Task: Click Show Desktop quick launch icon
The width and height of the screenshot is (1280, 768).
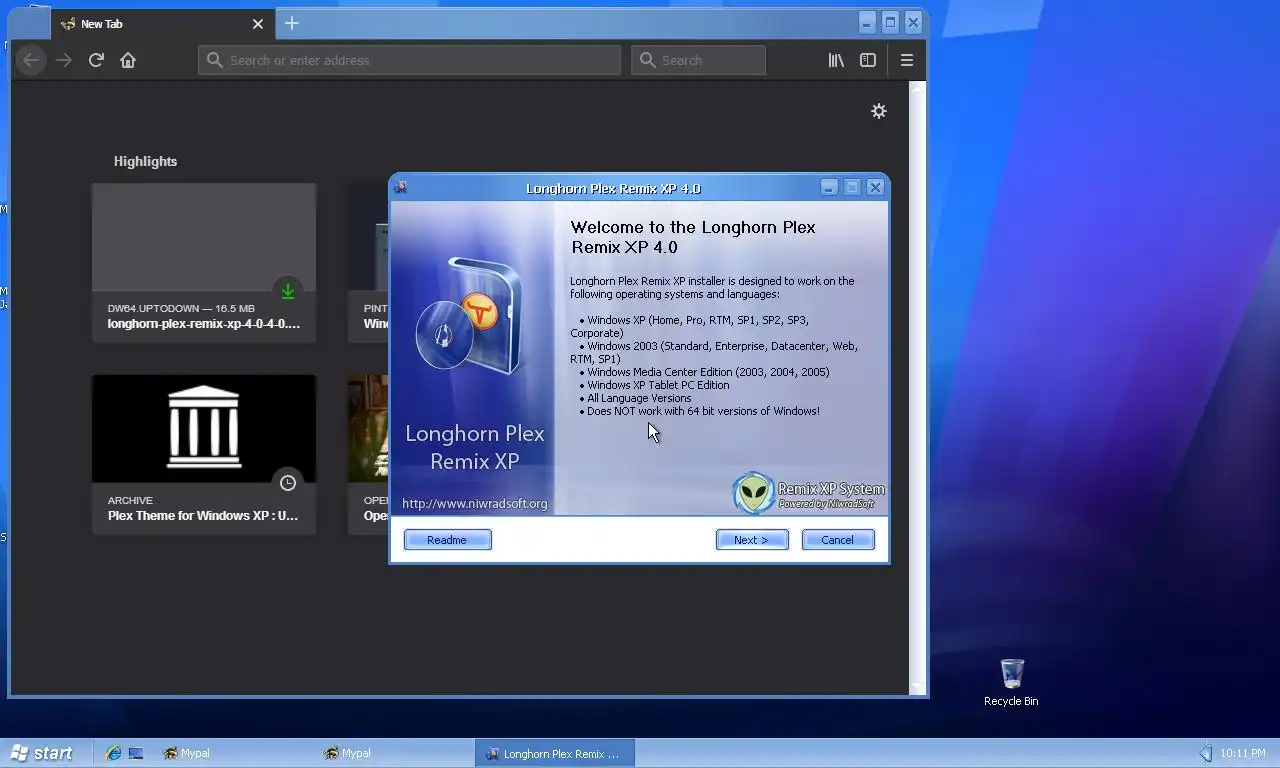Action: tap(136, 753)
